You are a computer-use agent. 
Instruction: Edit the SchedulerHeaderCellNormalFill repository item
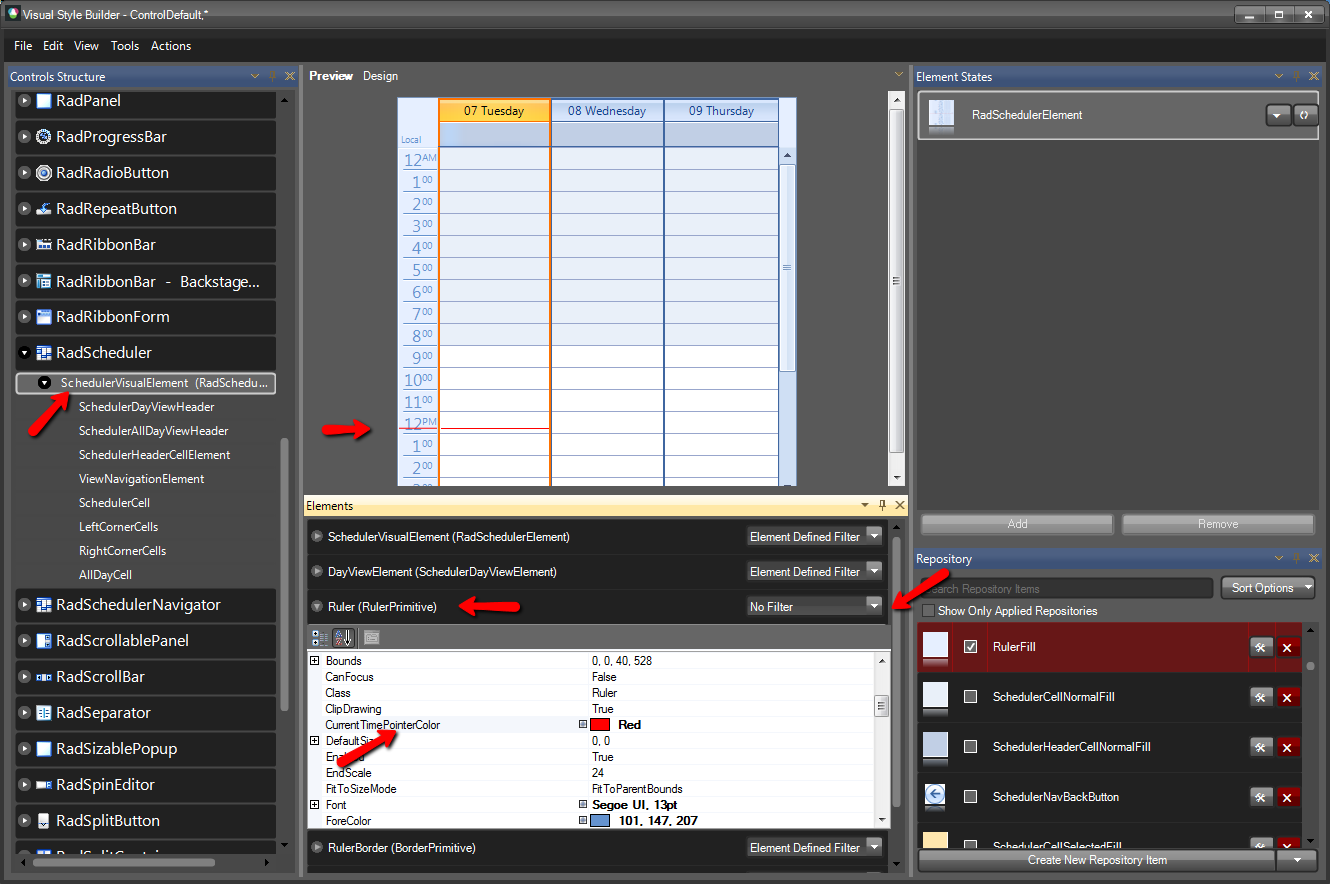coord(1261,747)
